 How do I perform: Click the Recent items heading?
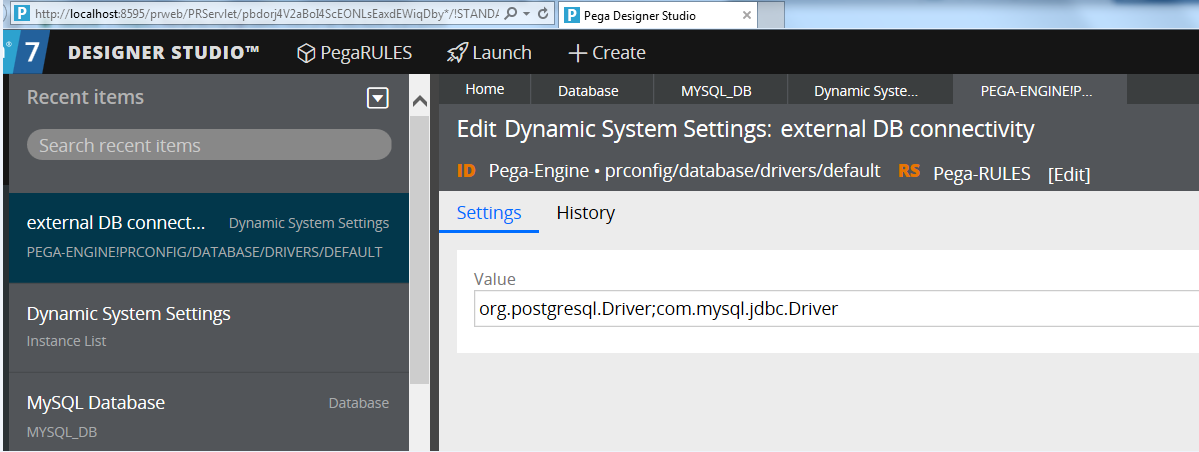coord(85,97)
